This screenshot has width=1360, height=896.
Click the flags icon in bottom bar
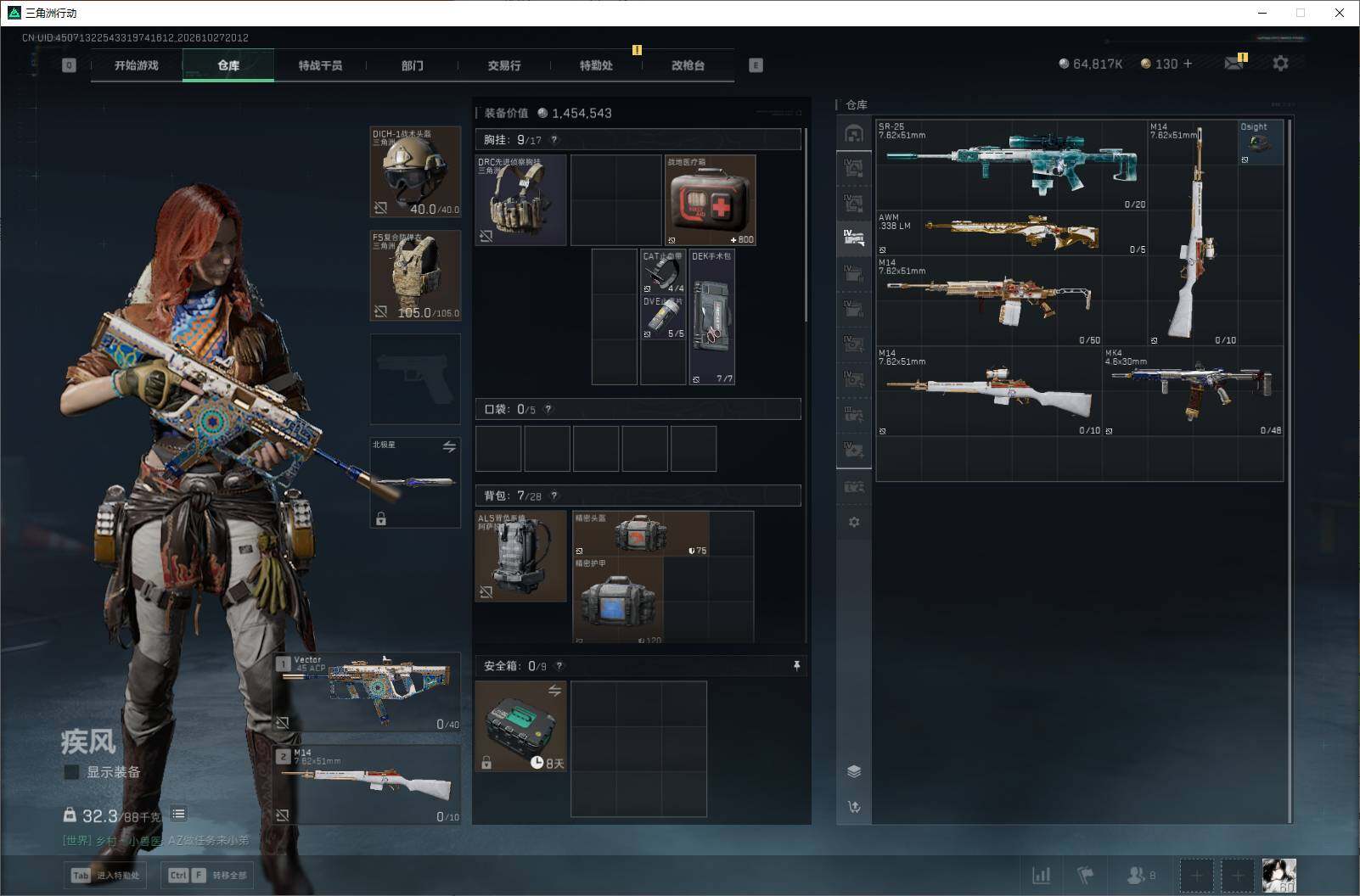1086,875
